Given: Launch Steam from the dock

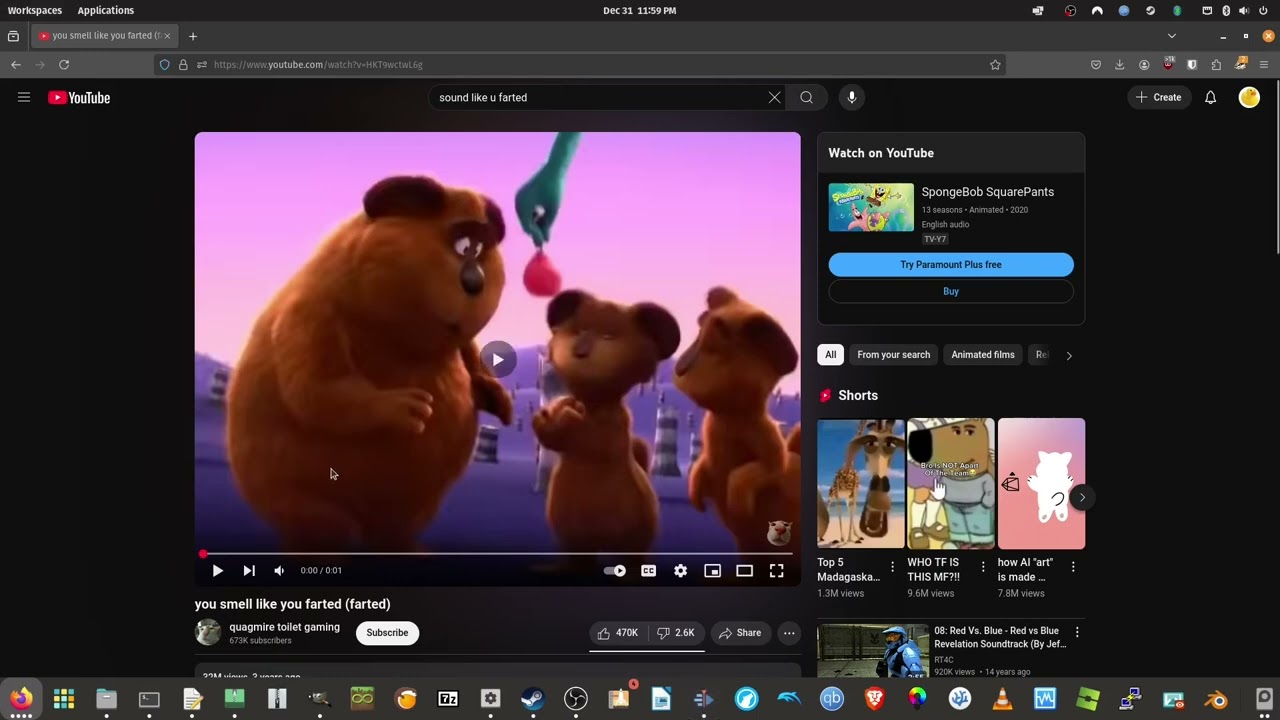Looking at the screenshot, I should click(x=533, y=699).
